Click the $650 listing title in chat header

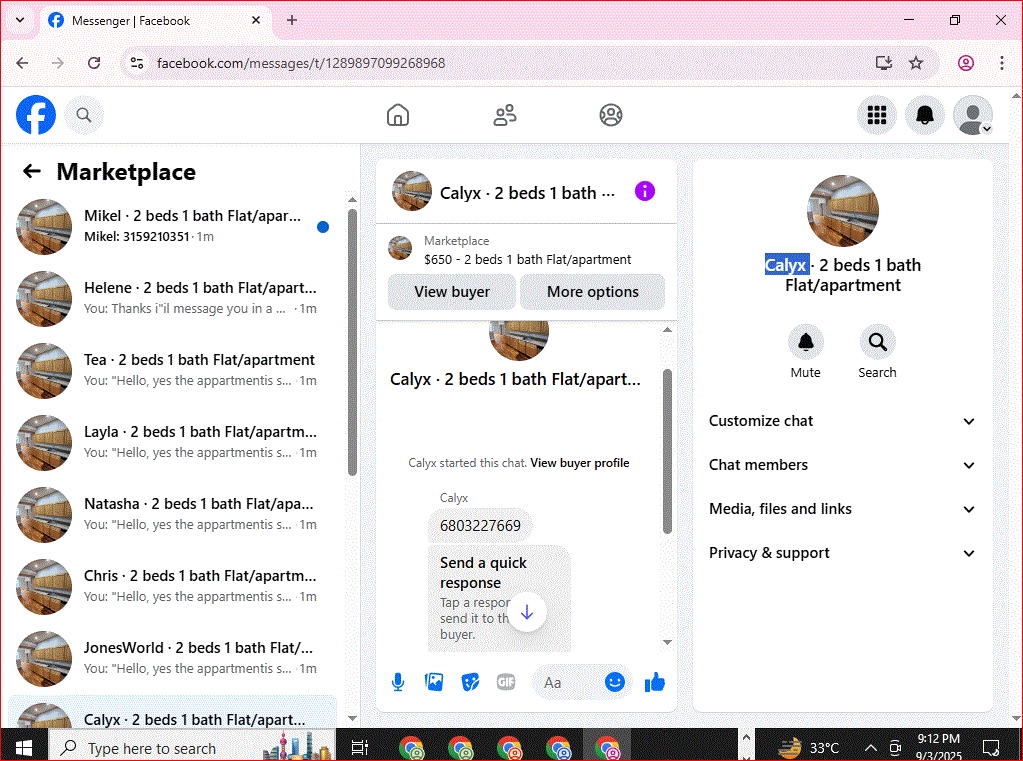click(527, 260)
